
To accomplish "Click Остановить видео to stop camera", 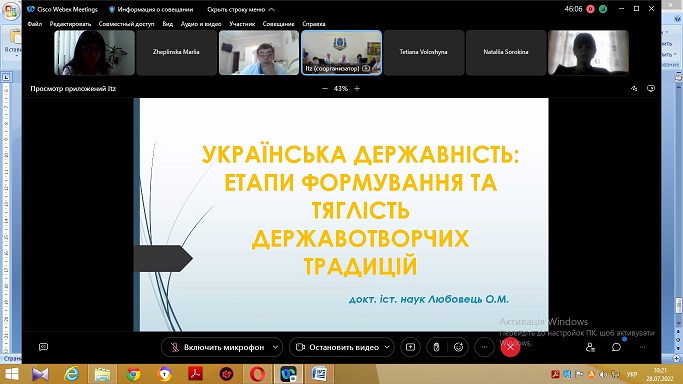I will [x=337, y=347].
